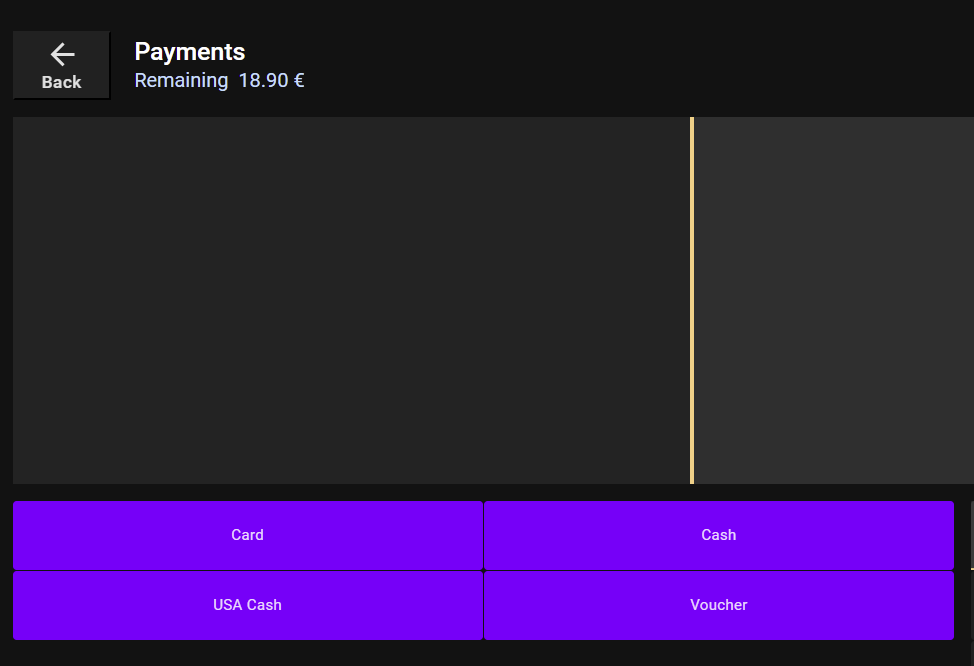
Task: Choose Cash as payment method
Action: tap(718, 535)
